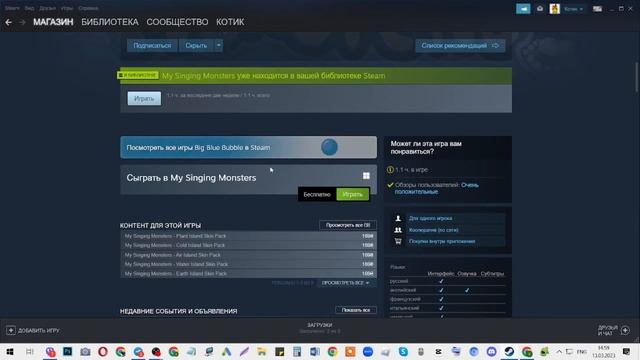Open Photoshop from the taskbar
Screen dimensions: 640x360
coord(67,351)
